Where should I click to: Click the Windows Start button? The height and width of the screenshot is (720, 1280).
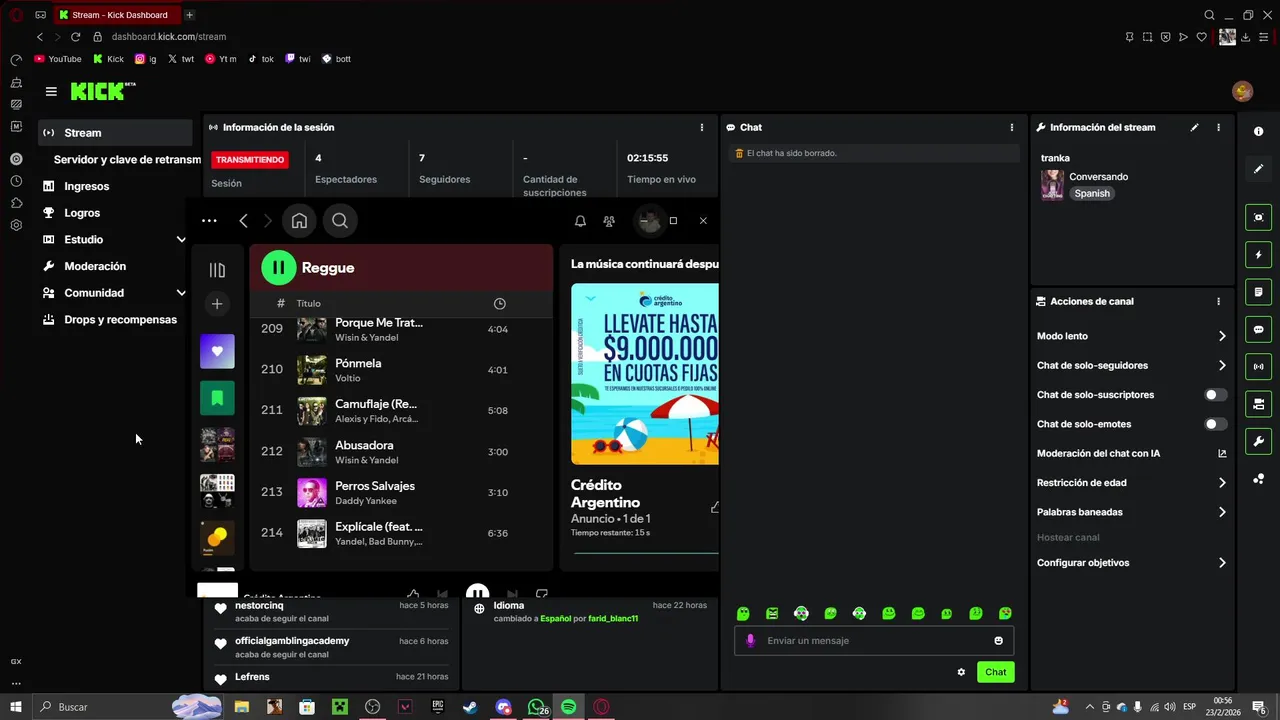point(16,707)
